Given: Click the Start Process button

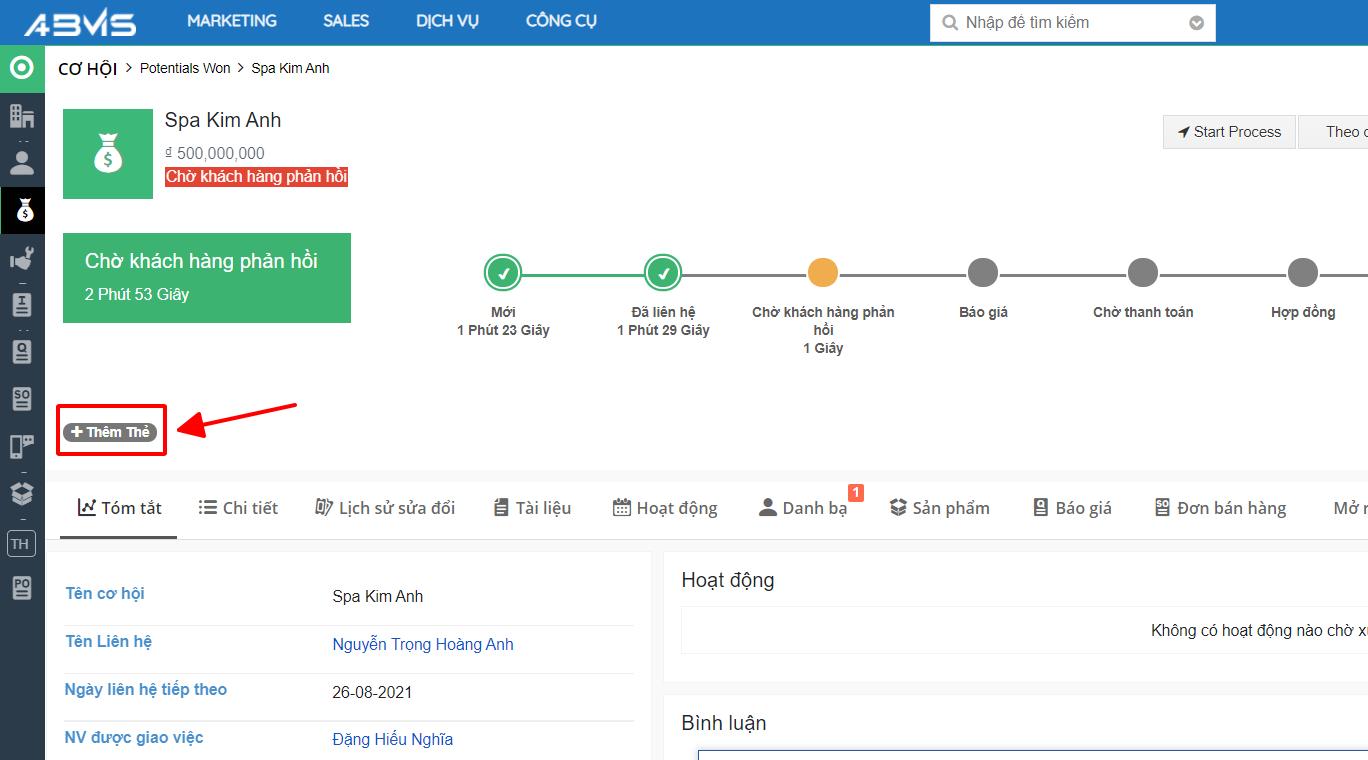Looking at the screenshot, I should (x=1229, y=132).
